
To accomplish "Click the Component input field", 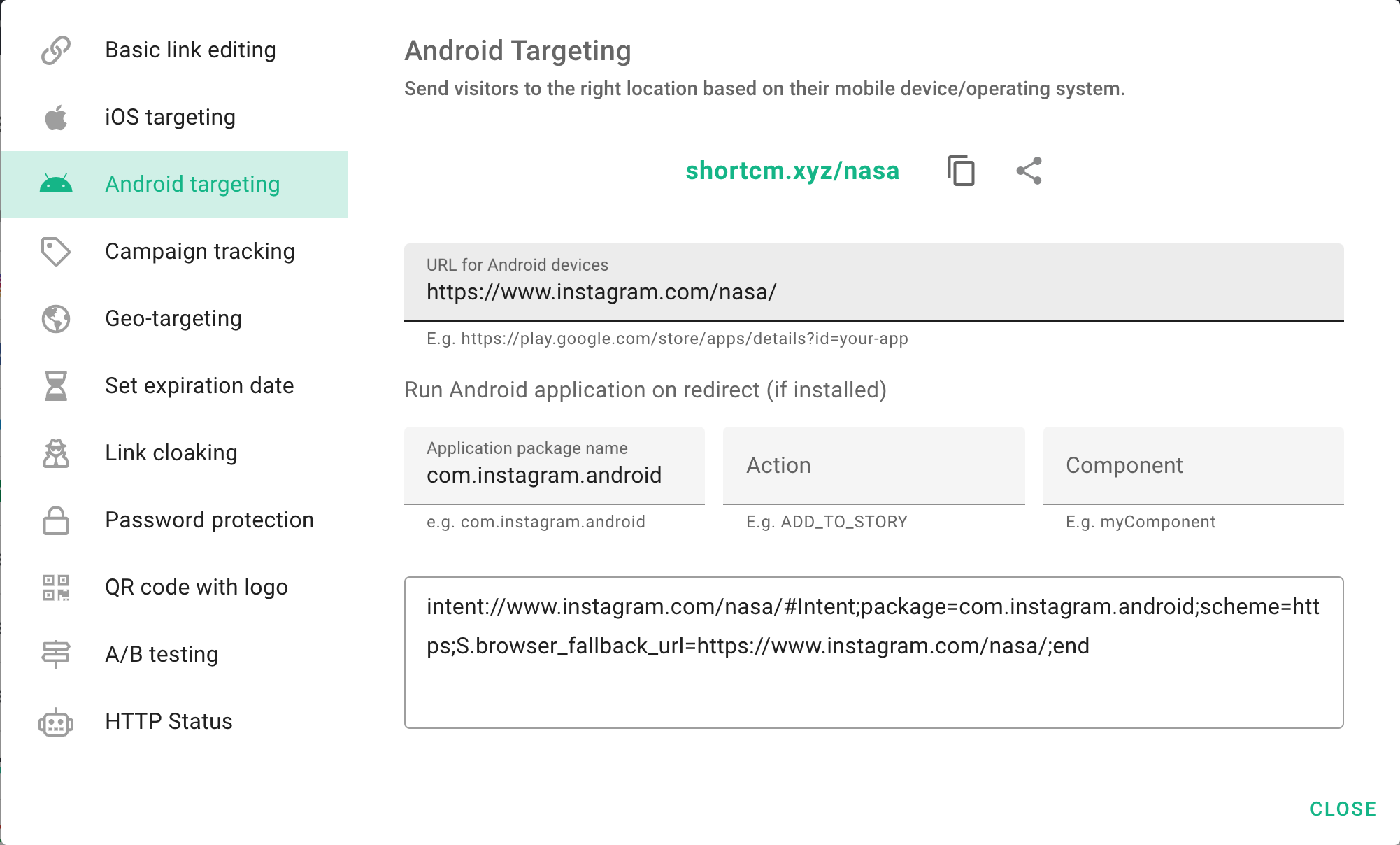I will pyautogui.click(x=1194, y=466).
